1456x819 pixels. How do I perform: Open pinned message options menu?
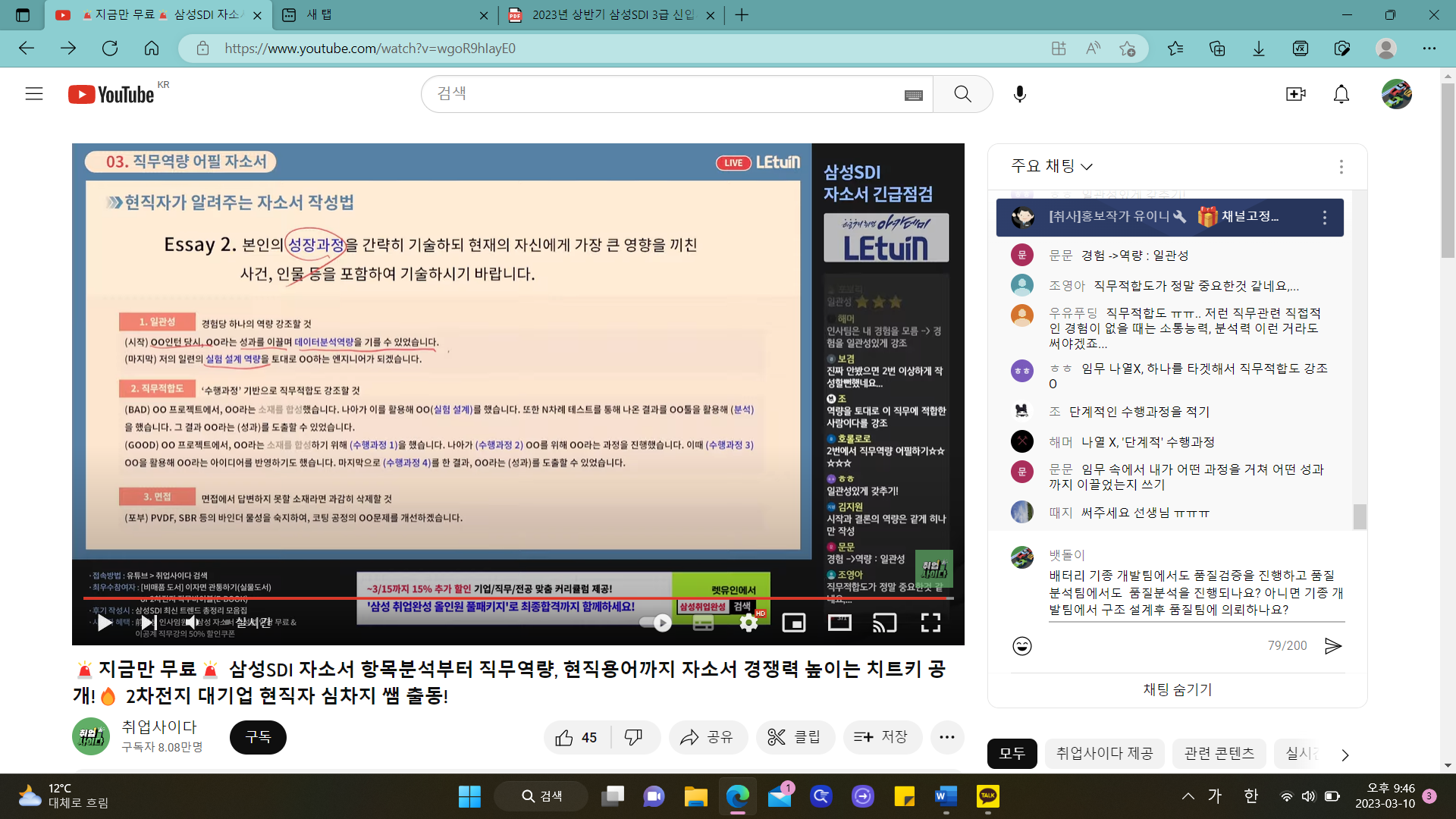coord(1324,218)
